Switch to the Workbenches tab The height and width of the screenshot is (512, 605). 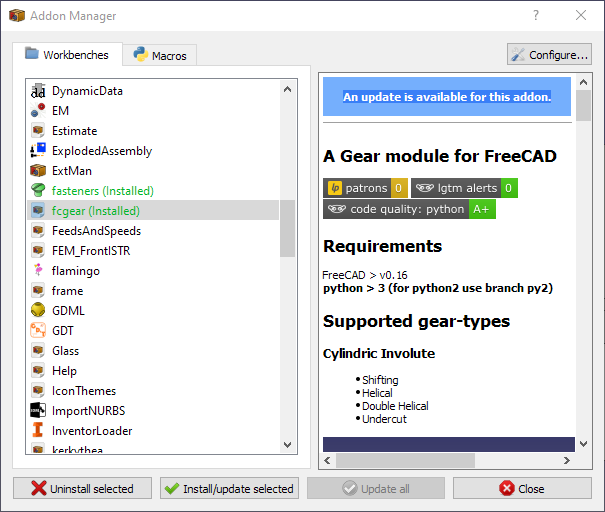point(68,54)
